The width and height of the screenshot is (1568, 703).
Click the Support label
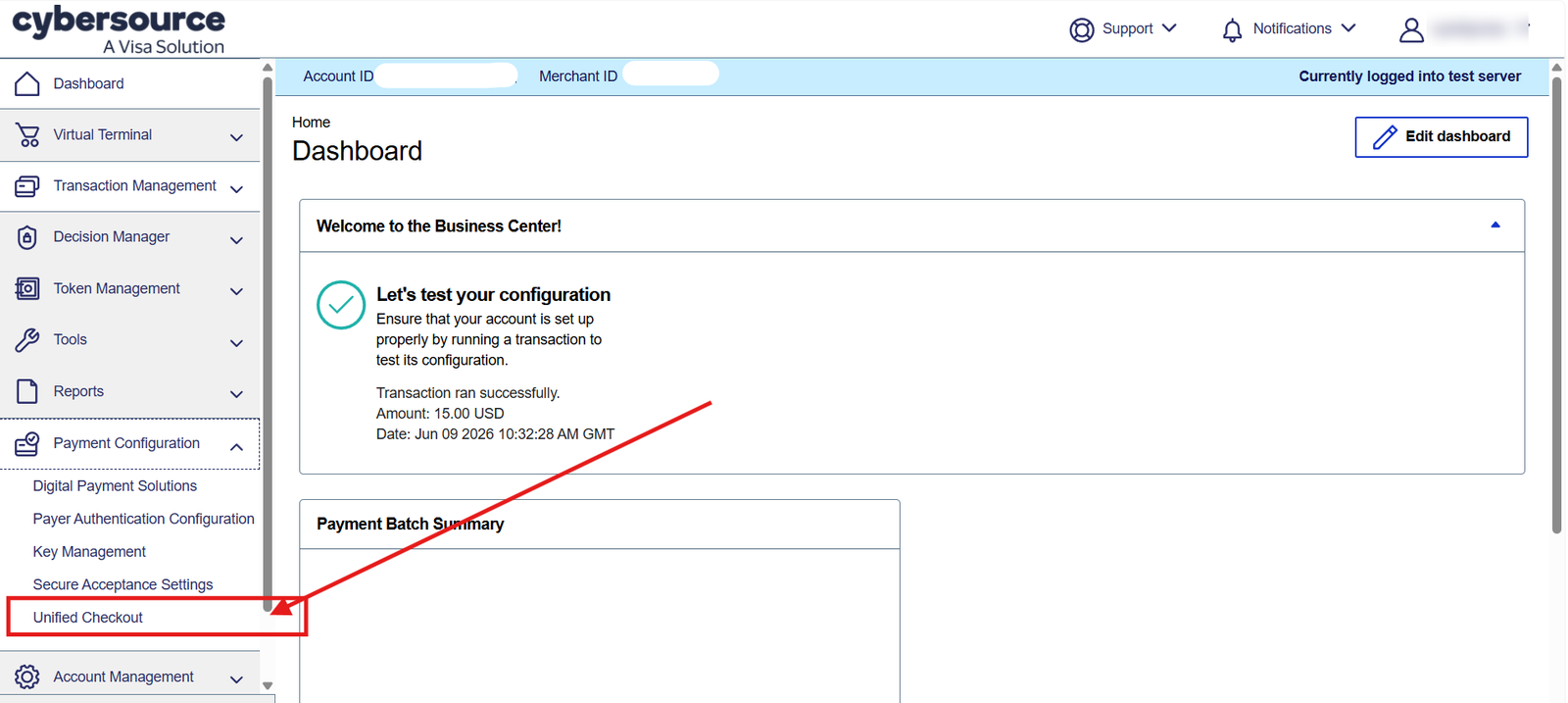[1127, 28]
